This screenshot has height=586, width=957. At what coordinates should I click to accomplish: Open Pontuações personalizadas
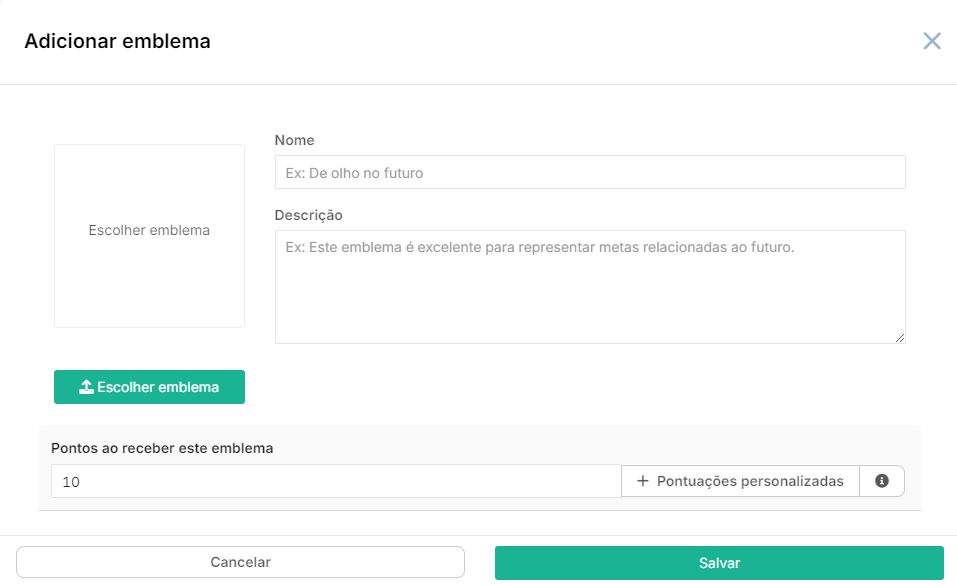740,481
